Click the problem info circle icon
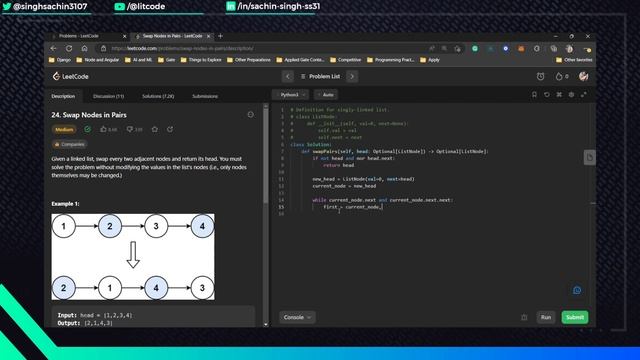The width and height of the screenshot is (640, 360). 251,115
